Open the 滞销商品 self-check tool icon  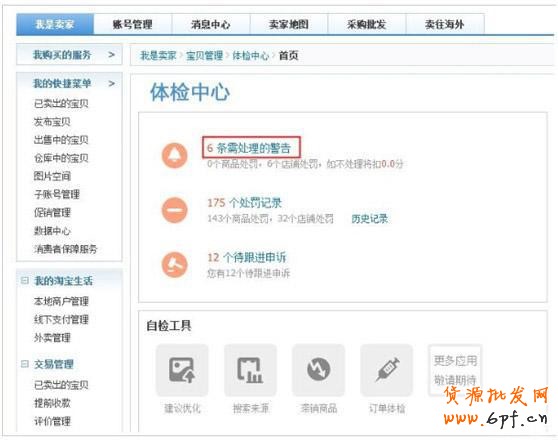pyautogui.click(x=319, y=370)
